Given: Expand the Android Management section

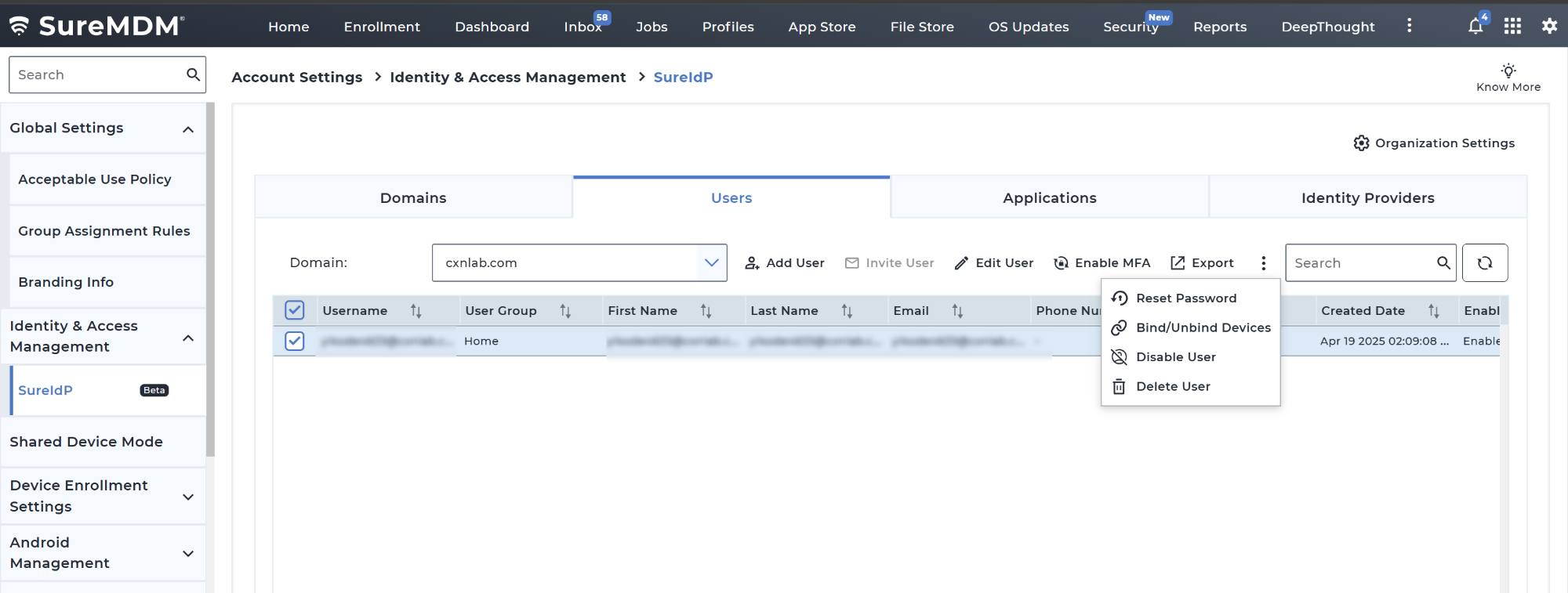Looking at the screenshot, I should click(x=188, y=554).
